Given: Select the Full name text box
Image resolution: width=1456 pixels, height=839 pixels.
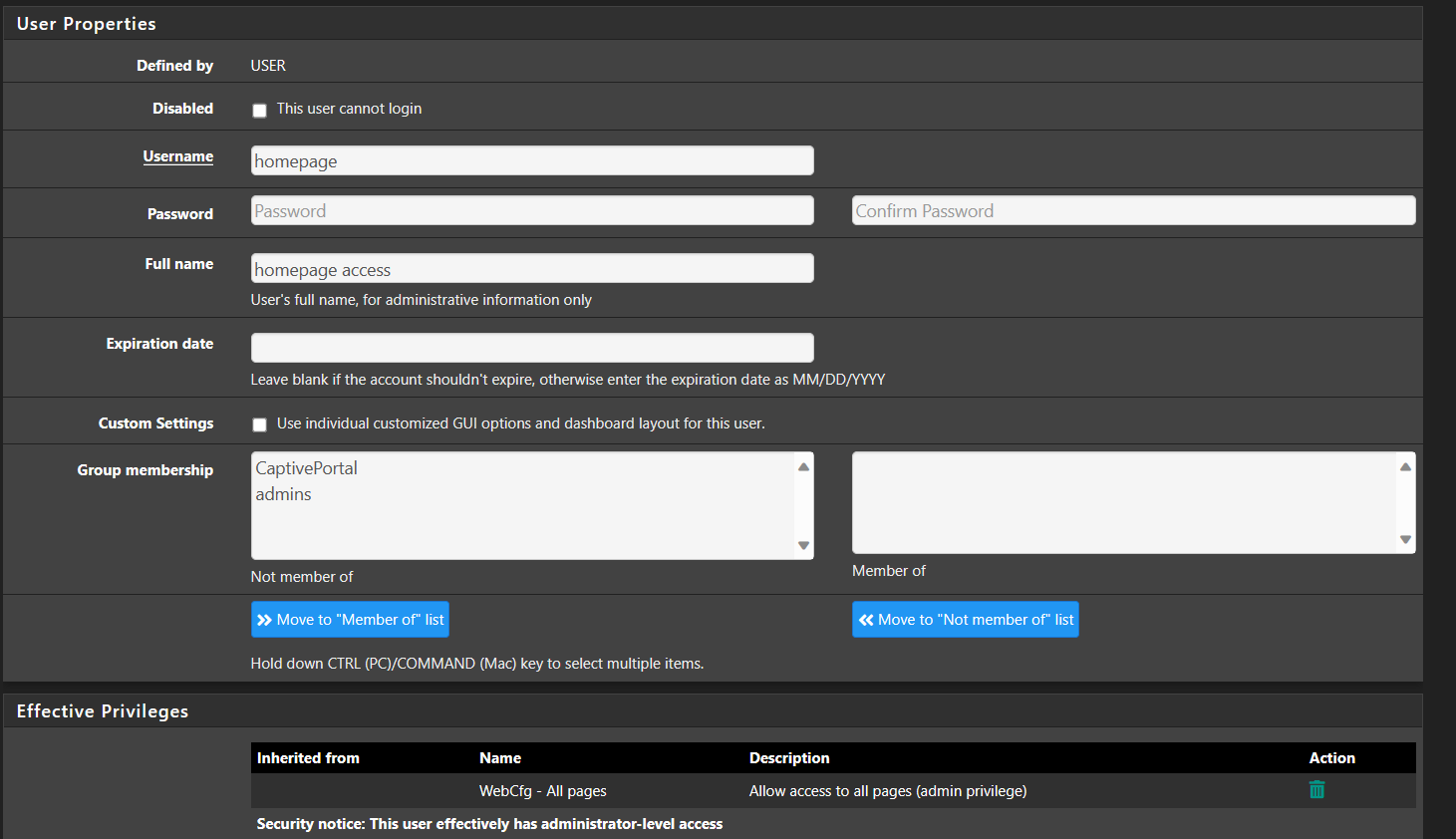Looking at the screenshot, I should click(x=531, y=269).
